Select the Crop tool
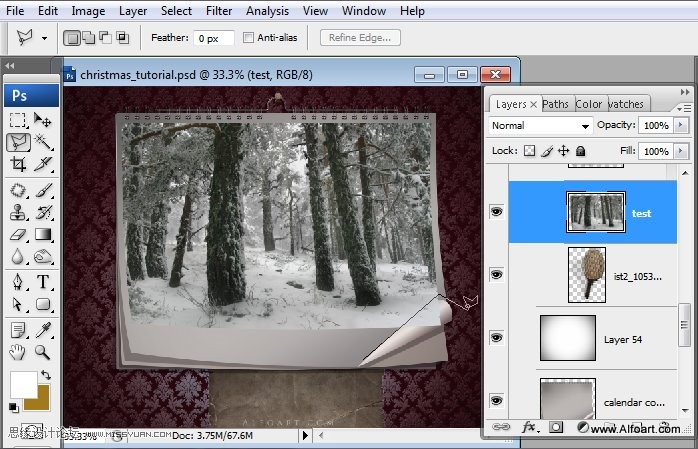 pos(18,164)
